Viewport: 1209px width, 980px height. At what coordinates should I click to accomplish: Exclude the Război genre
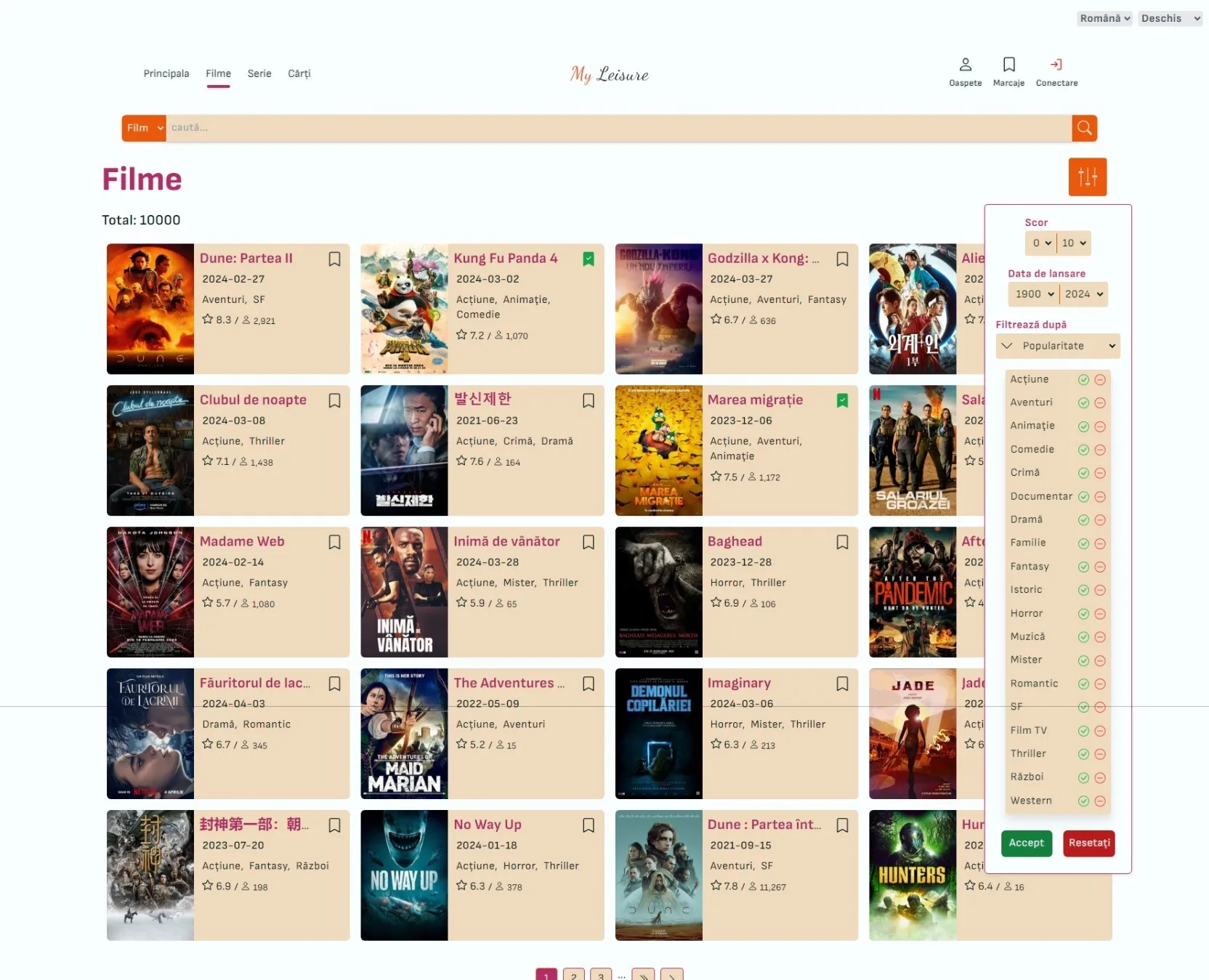point(1100,777)
